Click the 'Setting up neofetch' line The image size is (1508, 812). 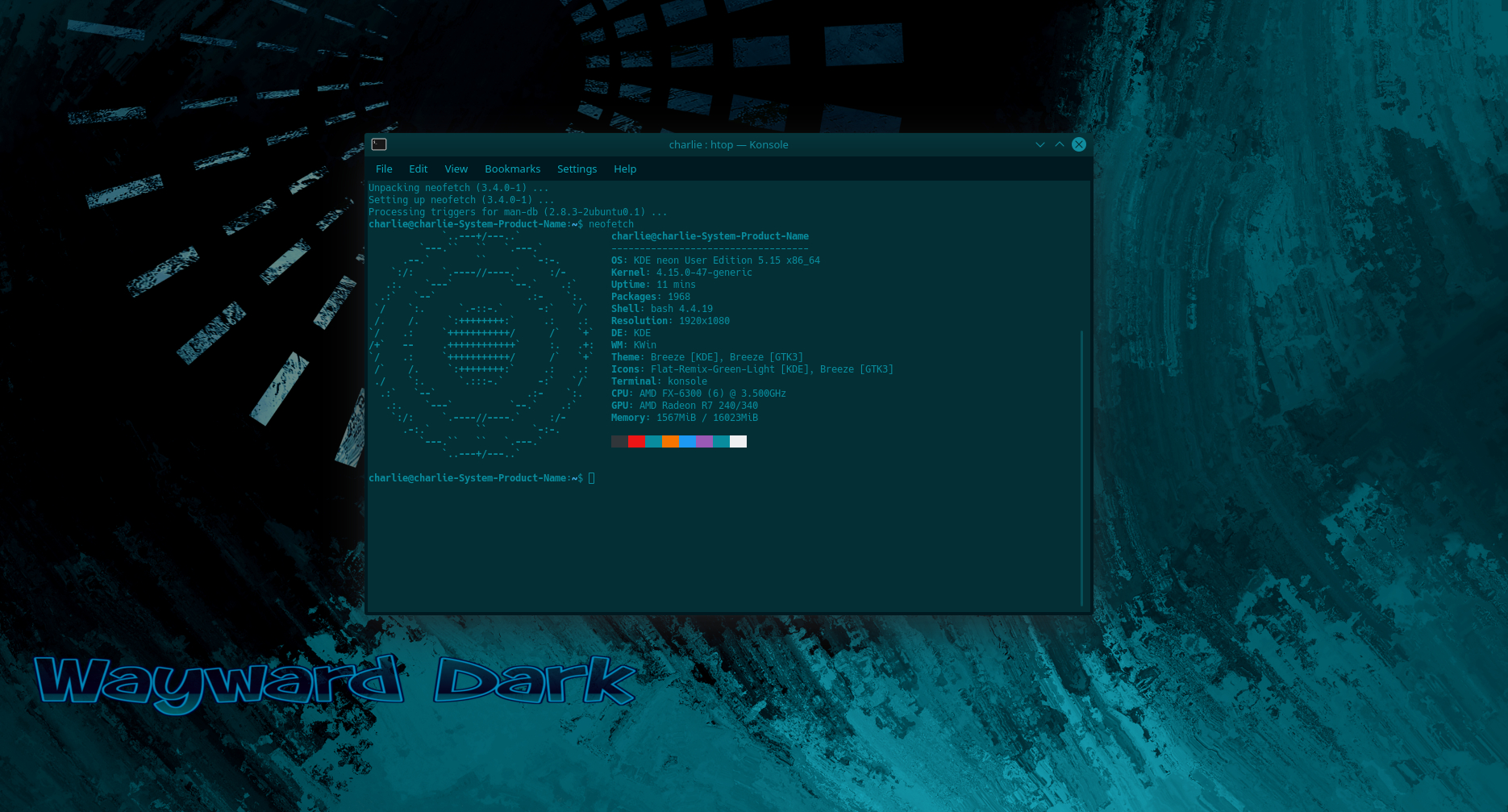[x=461, y=200]
